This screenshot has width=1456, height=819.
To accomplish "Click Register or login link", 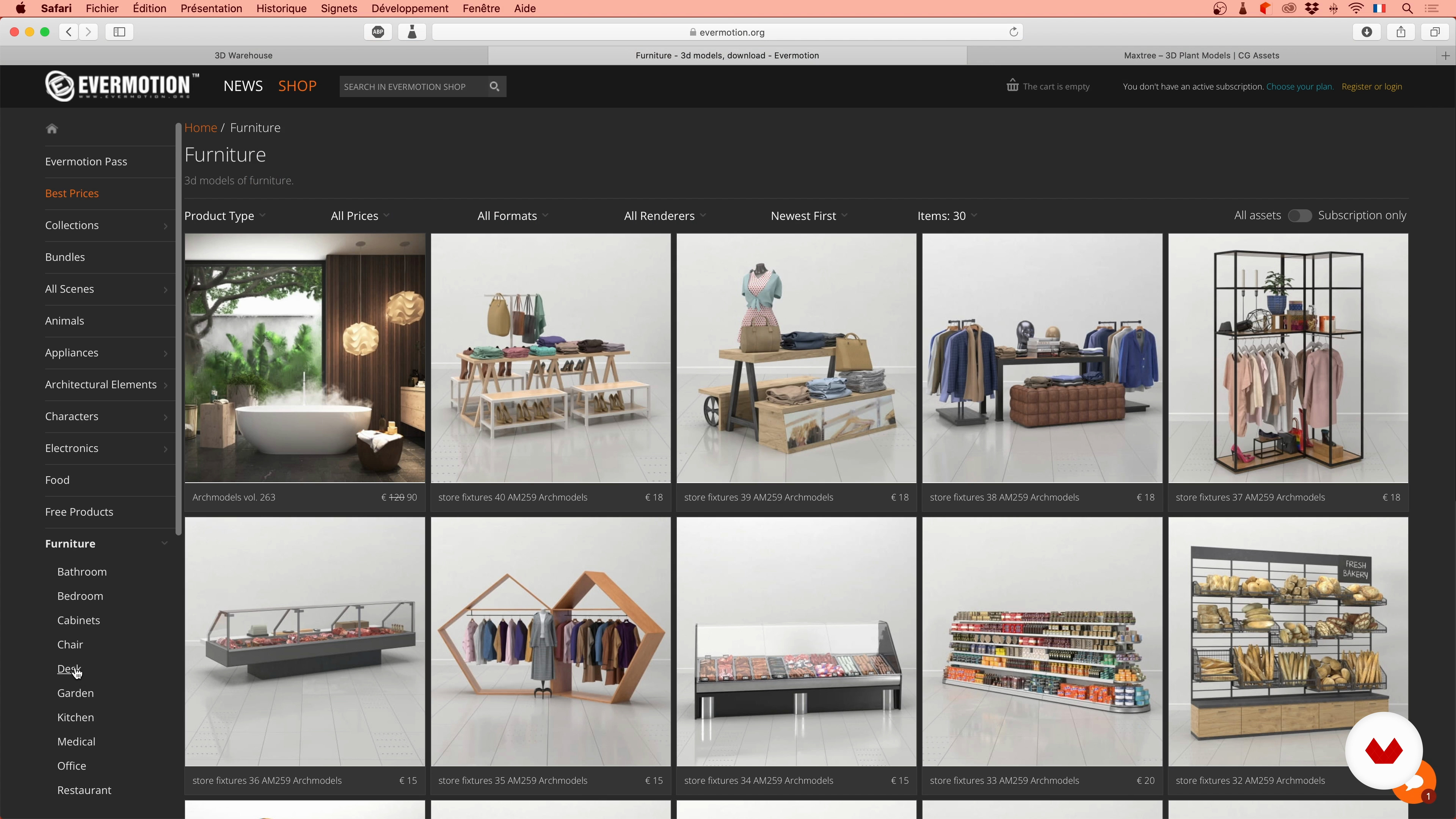I will 1372,86.
